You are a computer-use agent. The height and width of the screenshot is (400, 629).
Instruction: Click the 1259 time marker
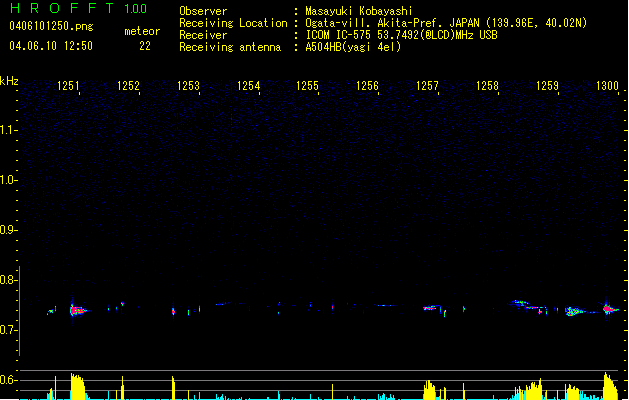pos(547,86)
